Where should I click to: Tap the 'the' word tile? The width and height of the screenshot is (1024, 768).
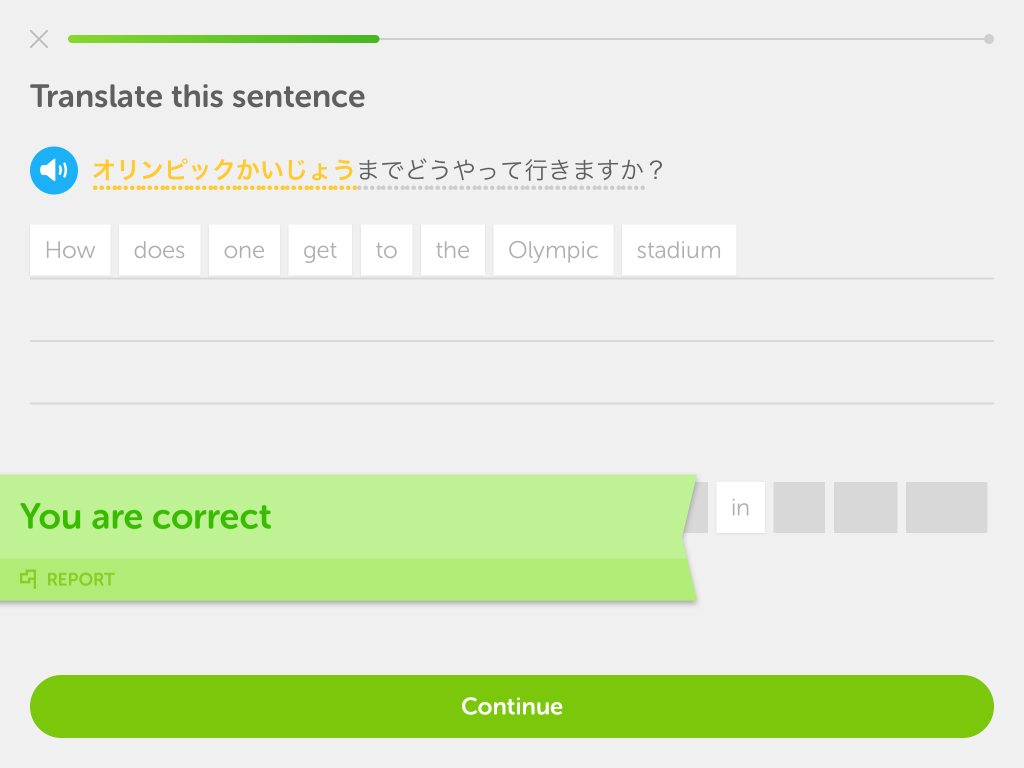(453, 250)
